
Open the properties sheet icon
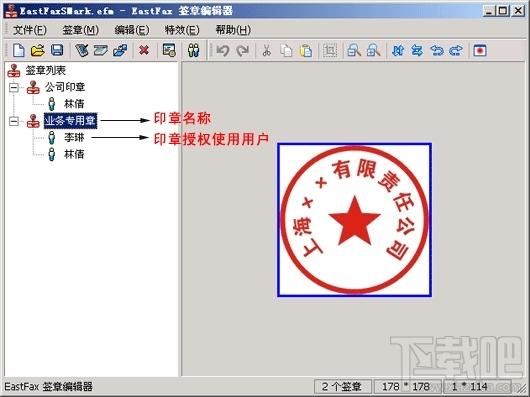[169, 51]
